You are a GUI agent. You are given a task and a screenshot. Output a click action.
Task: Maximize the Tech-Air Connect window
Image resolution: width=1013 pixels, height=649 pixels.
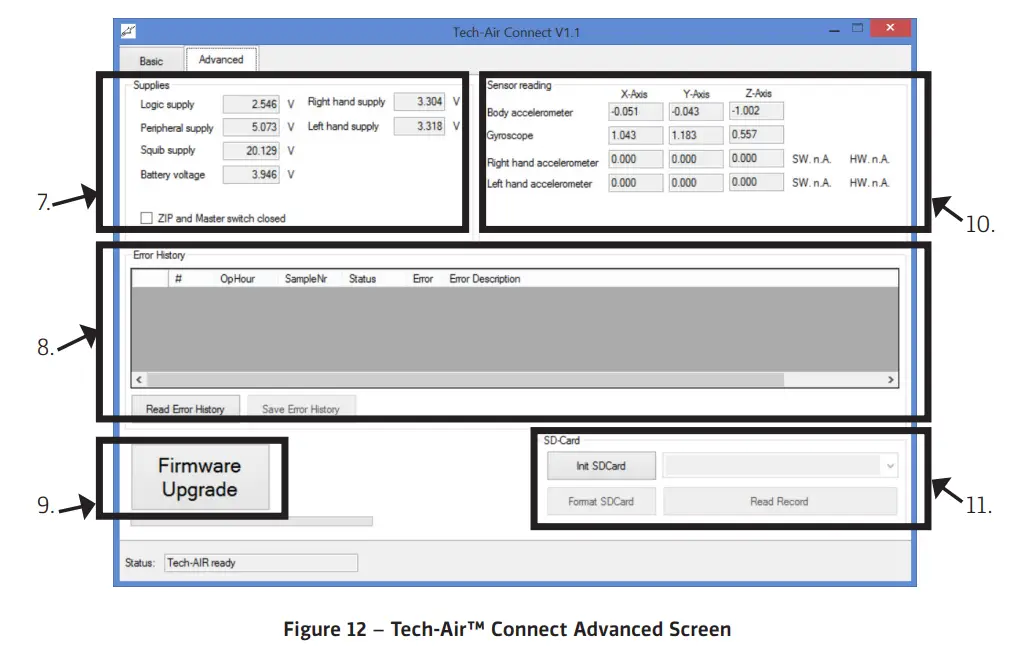(x=856, y=29)
